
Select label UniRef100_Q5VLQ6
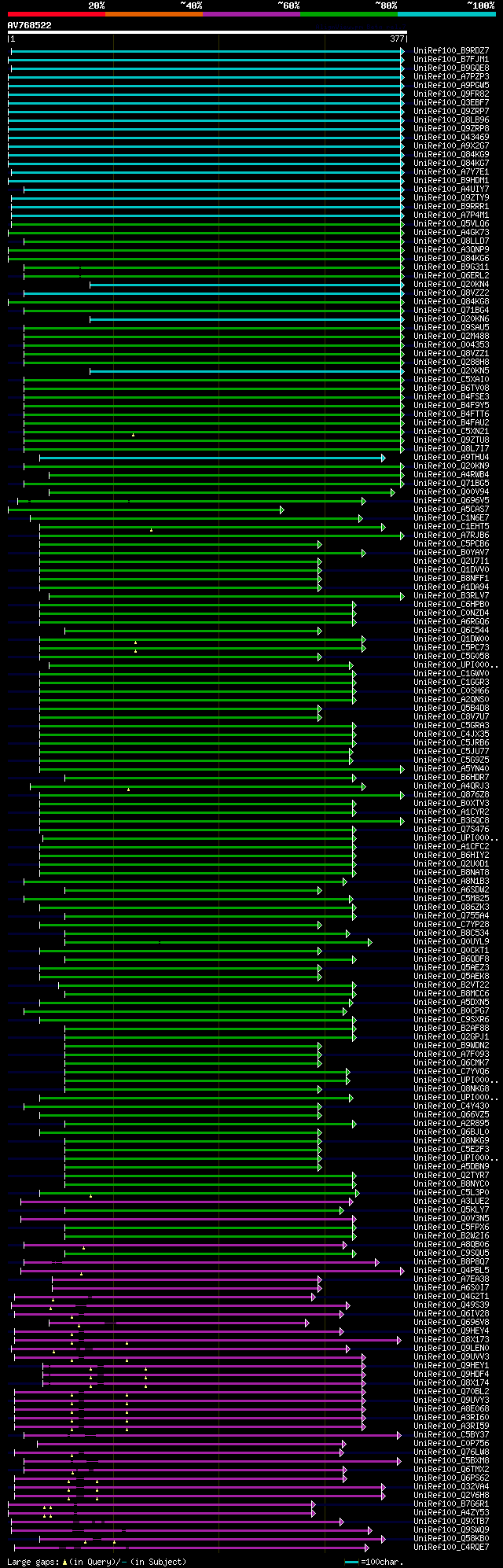(x=451, y=224)
